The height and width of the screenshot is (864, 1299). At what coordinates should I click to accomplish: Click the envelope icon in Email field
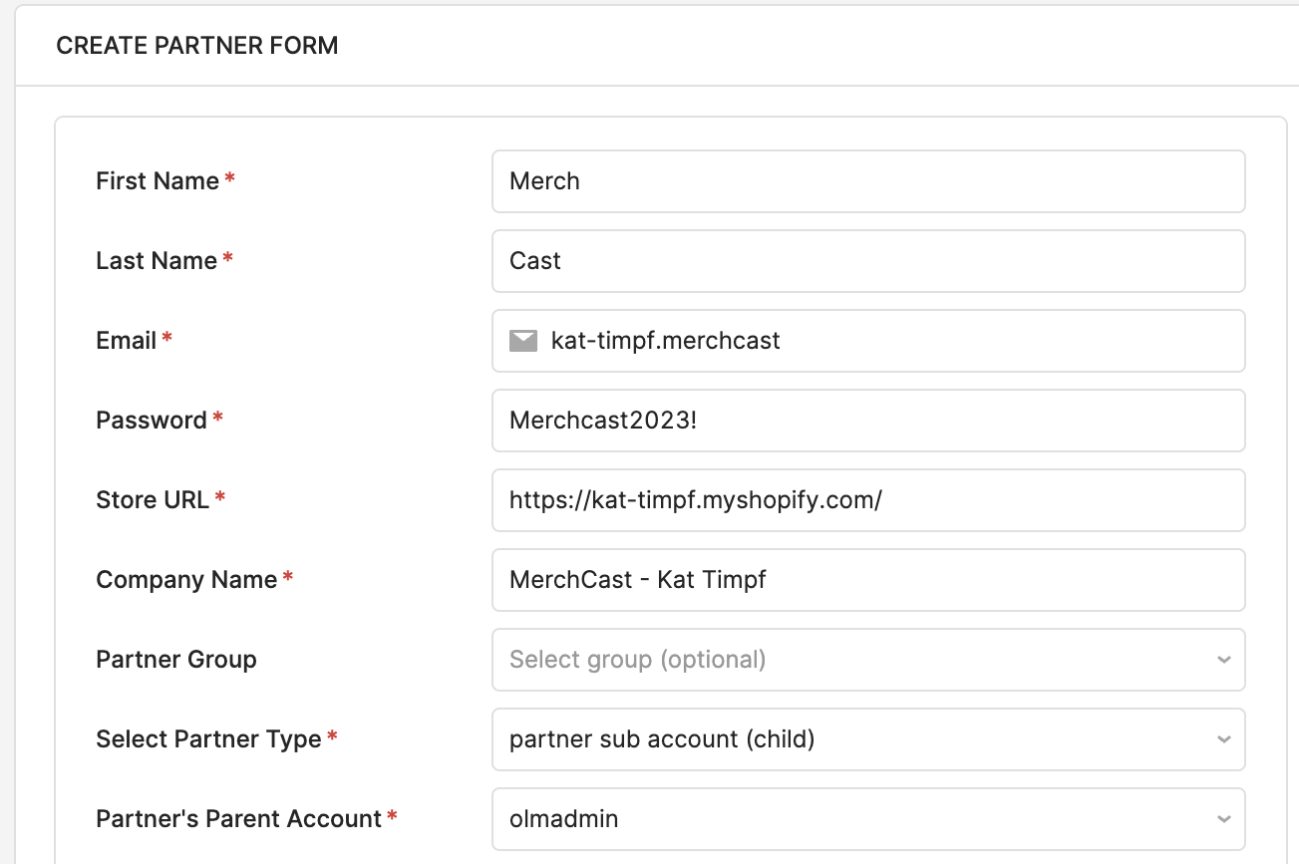(x=523, y=342)
